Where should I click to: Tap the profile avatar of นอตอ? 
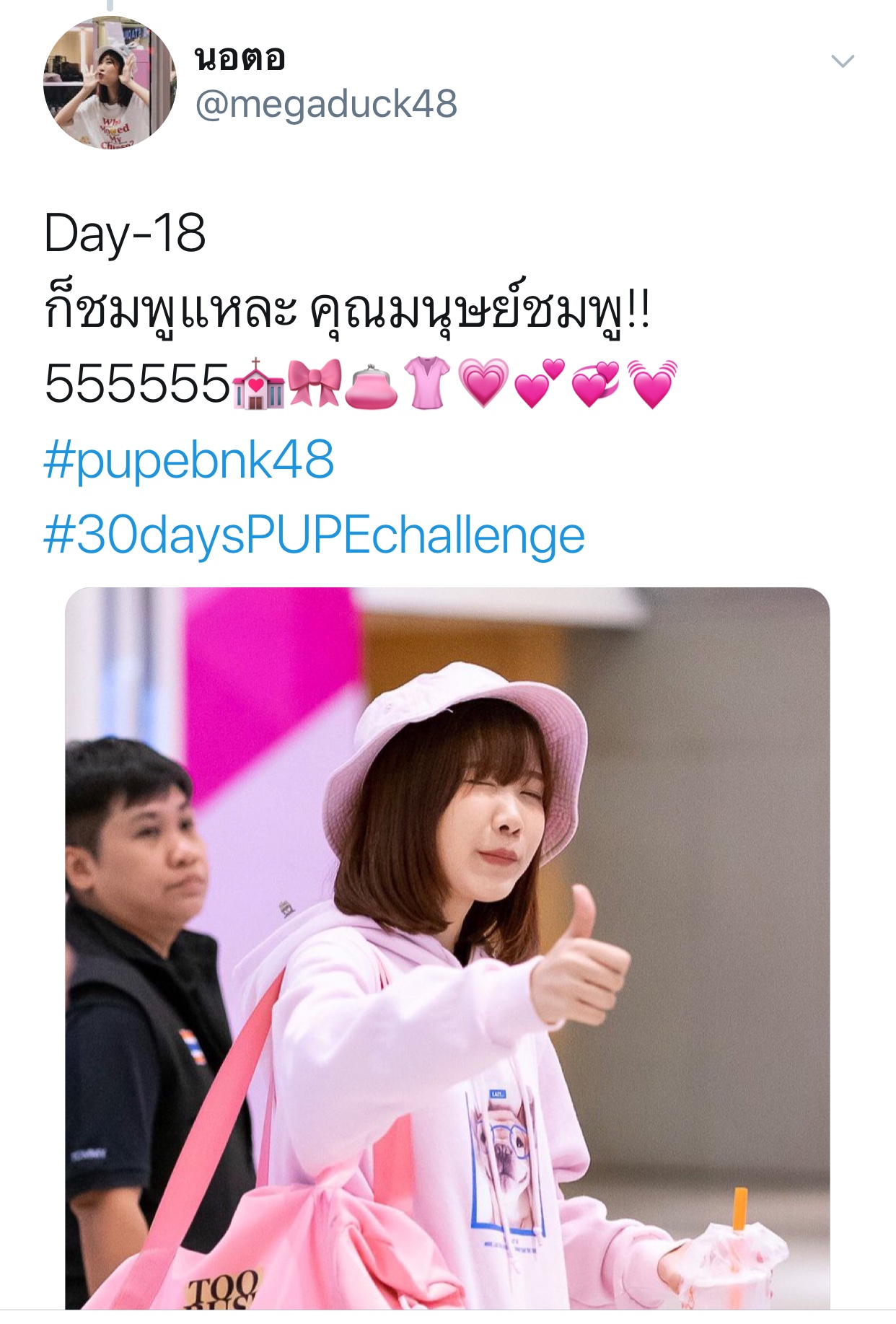click(110, 82)
